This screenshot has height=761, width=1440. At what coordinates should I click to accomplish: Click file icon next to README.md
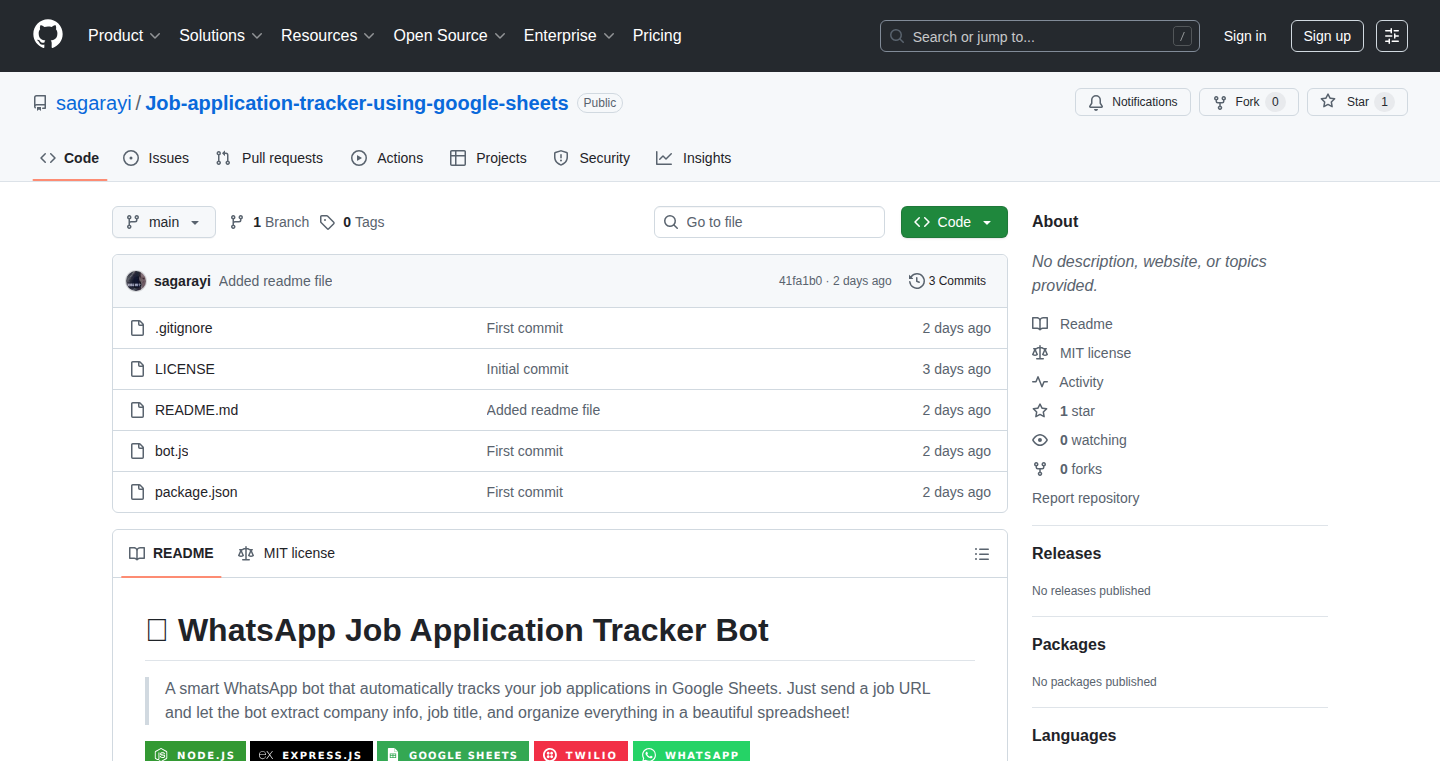(x=138, y=410)
